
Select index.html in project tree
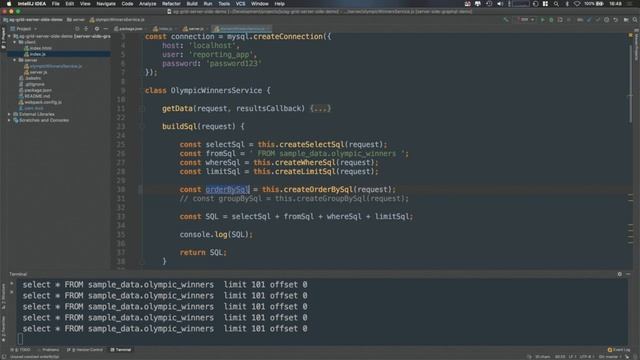[x=38, y=48]
